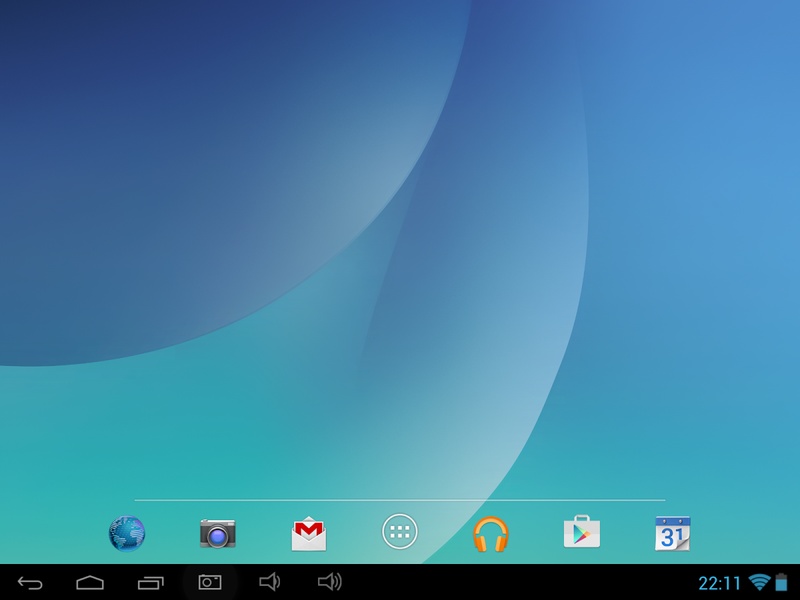This screenshot has width=800, height=600.
Task: Click the 22:11 clock
Action: [719, 583]
